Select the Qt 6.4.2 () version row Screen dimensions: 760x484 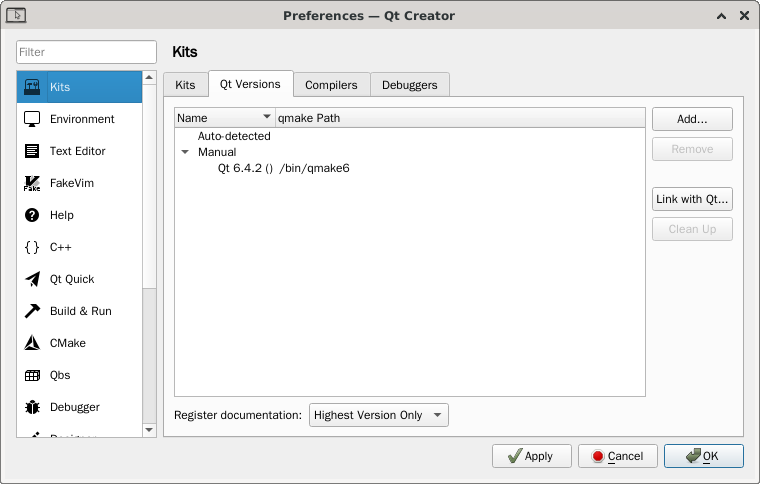click(245, 168)
